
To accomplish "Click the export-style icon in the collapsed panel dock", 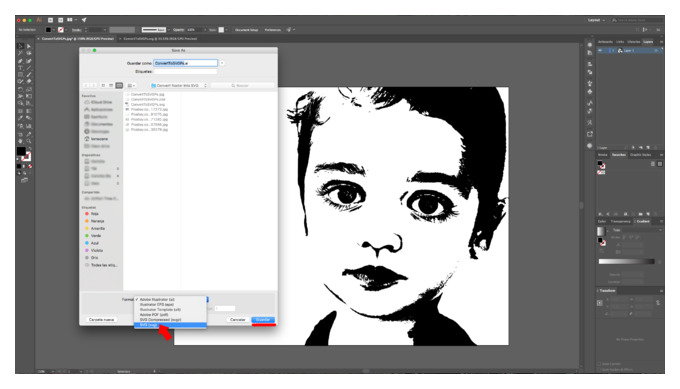I will [x=590, y=134].
